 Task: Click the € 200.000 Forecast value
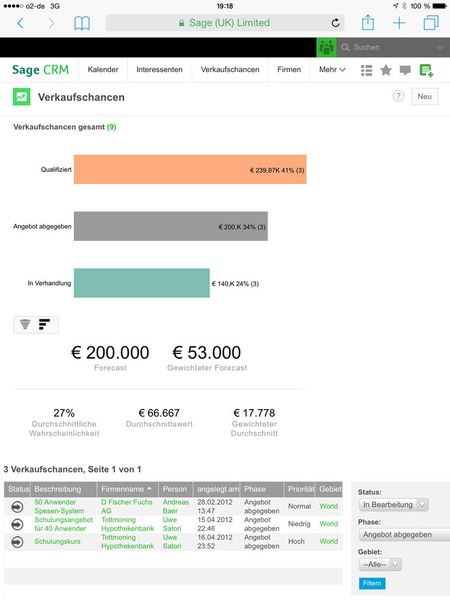coord(110,352)
